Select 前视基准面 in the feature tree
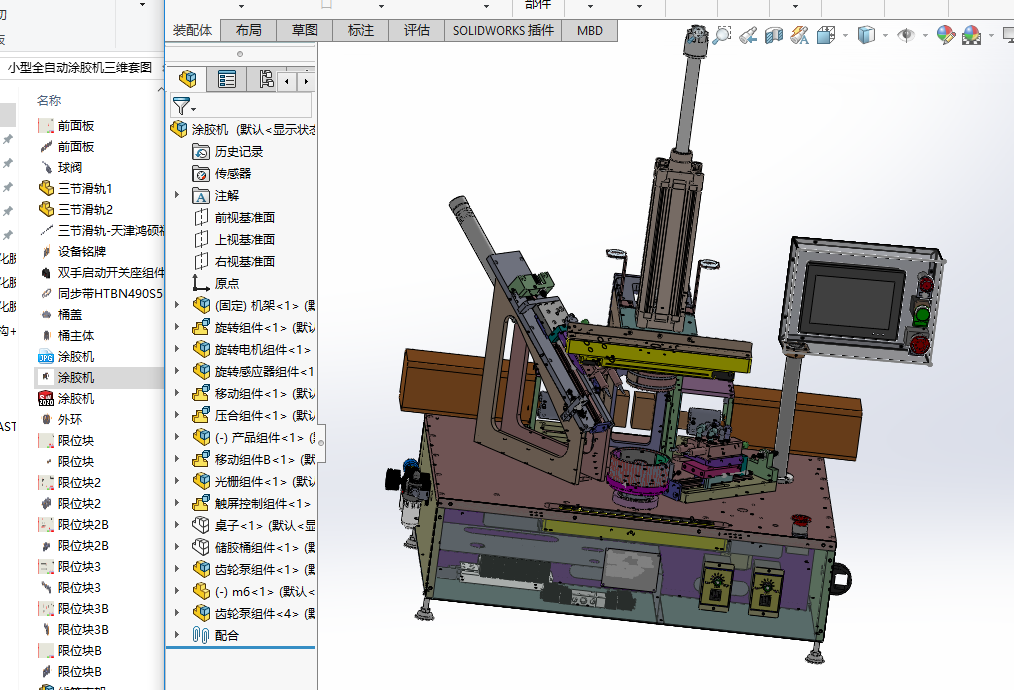This screenshot has width=1014, height=690. [x=244, y=217]
